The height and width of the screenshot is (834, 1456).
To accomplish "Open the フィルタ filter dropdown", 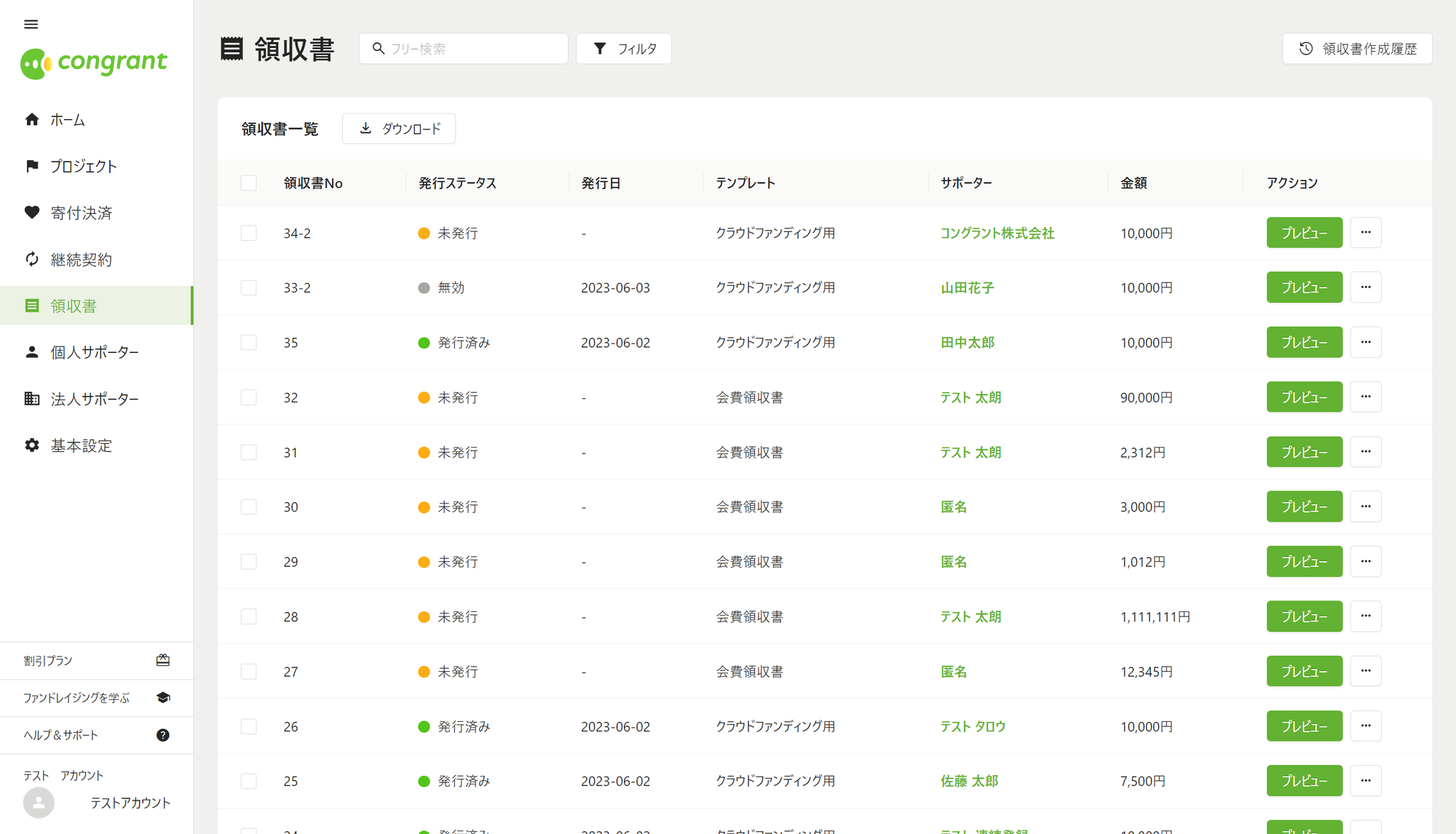I will [x=624, y=49].
